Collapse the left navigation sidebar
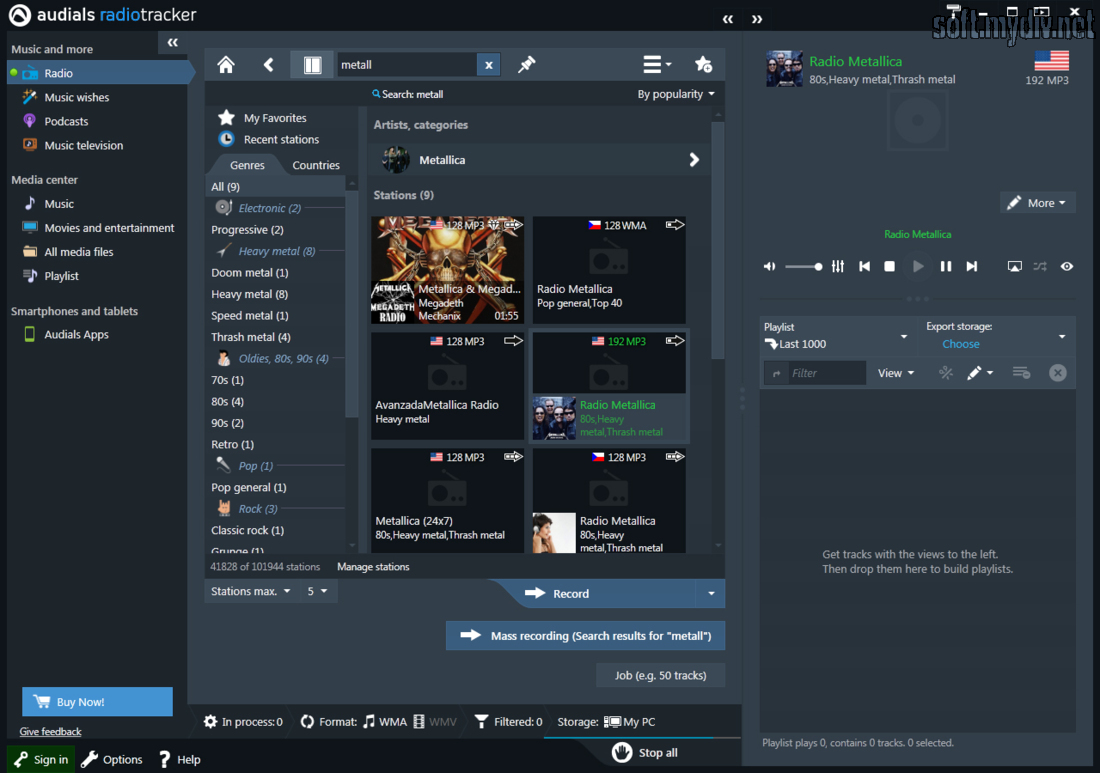This screenshot has width=1100, height=773. click(x=173, y=43)
